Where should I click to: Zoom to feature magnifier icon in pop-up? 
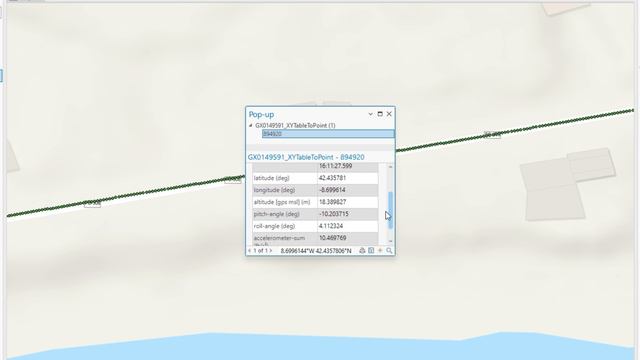tap(389, 250)
